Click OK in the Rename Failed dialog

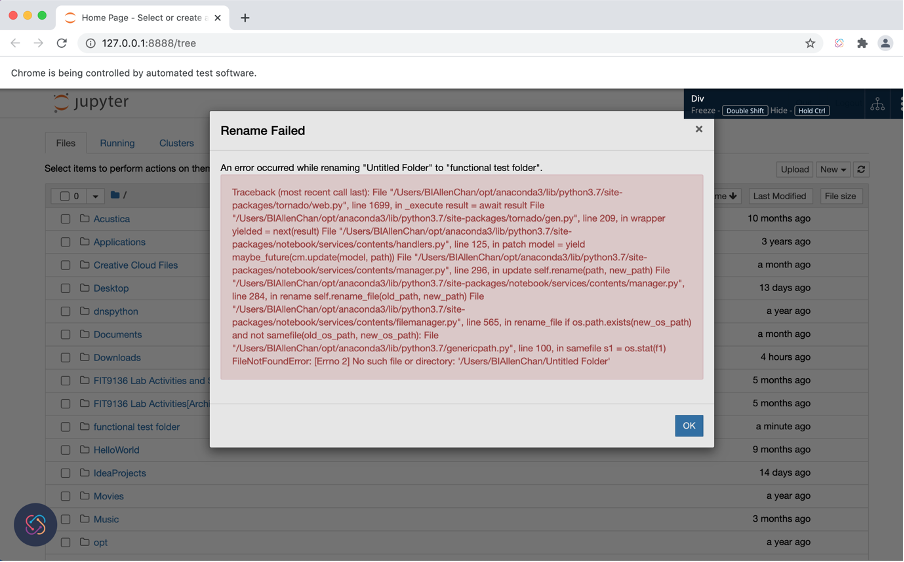point(689,426)
